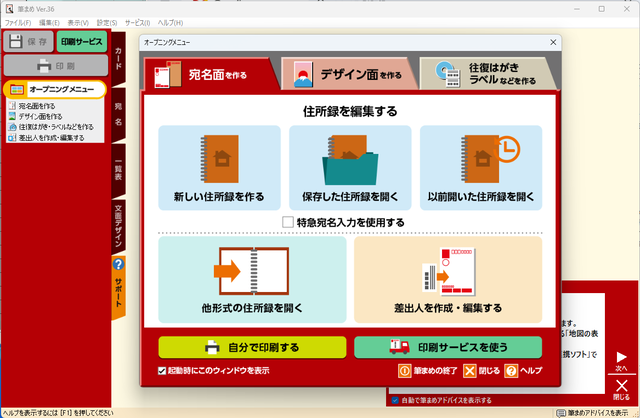Click the orange X icon beside 閉じる
This screenshot has width=640, height=418.
(470, 371)
